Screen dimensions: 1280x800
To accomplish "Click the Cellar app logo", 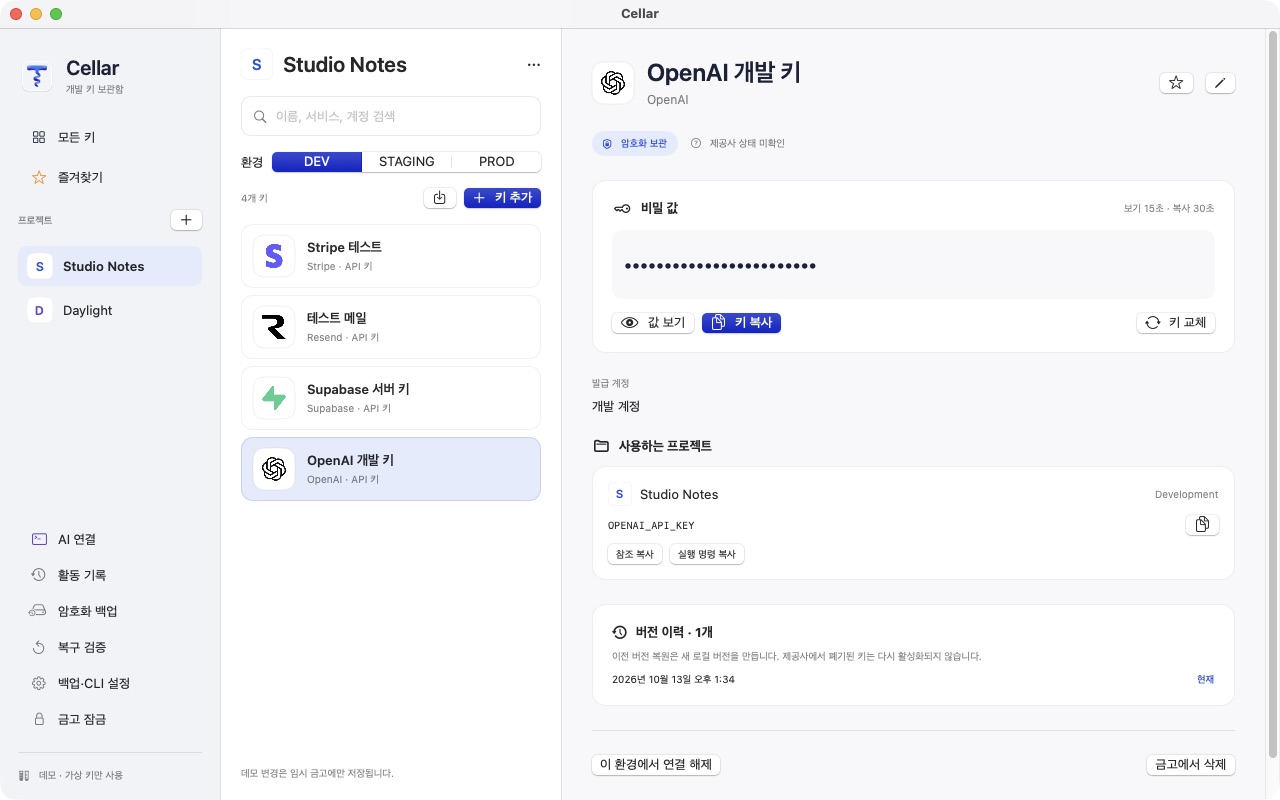I will tap(37, 77).
